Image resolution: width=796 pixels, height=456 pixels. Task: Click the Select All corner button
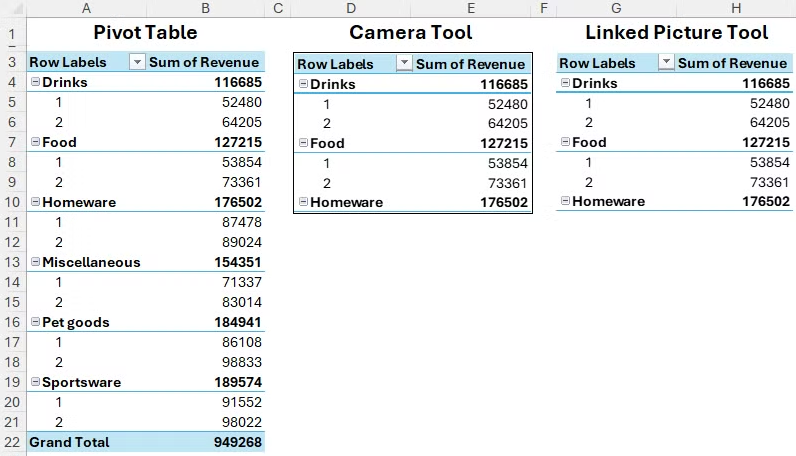click(13, 8)
